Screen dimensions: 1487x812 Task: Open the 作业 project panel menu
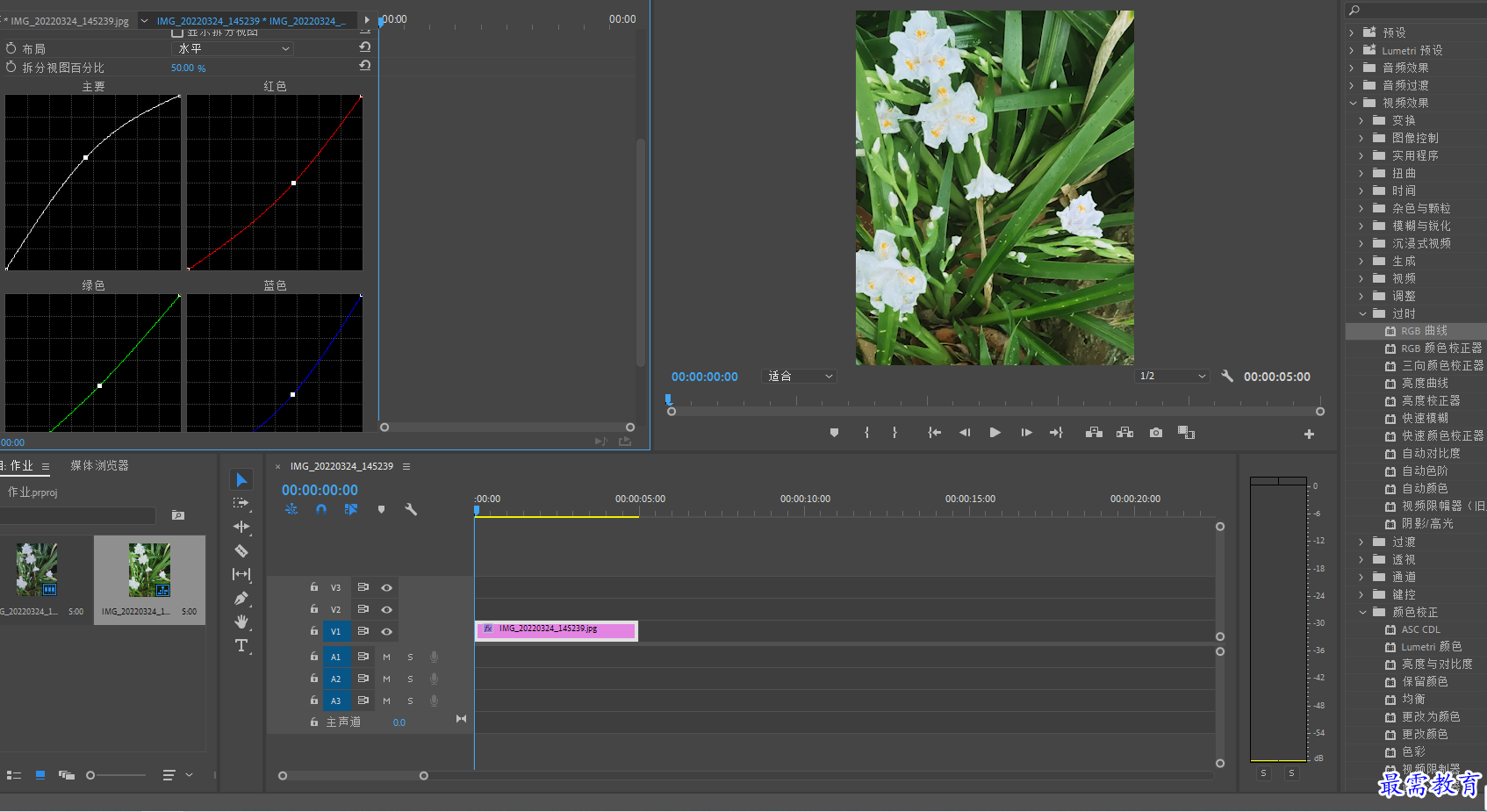[46, 466]
